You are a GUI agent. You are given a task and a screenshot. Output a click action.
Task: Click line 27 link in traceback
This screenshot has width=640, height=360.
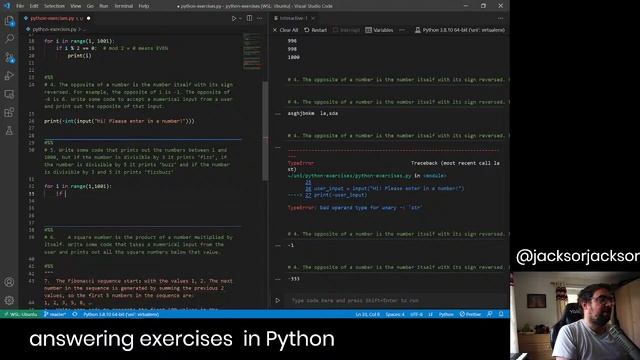click(x=308, y=195)
